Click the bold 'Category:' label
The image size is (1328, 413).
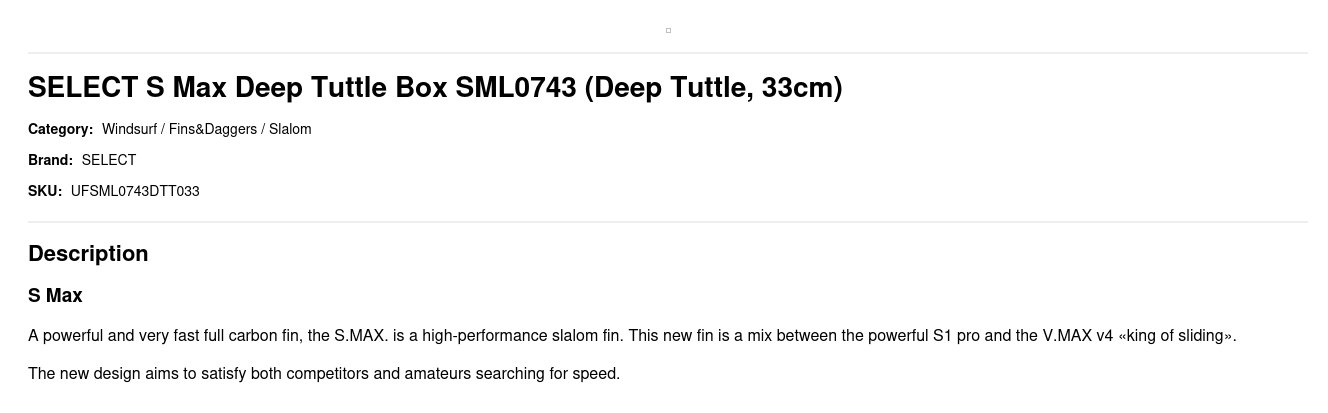coord(60,129)
